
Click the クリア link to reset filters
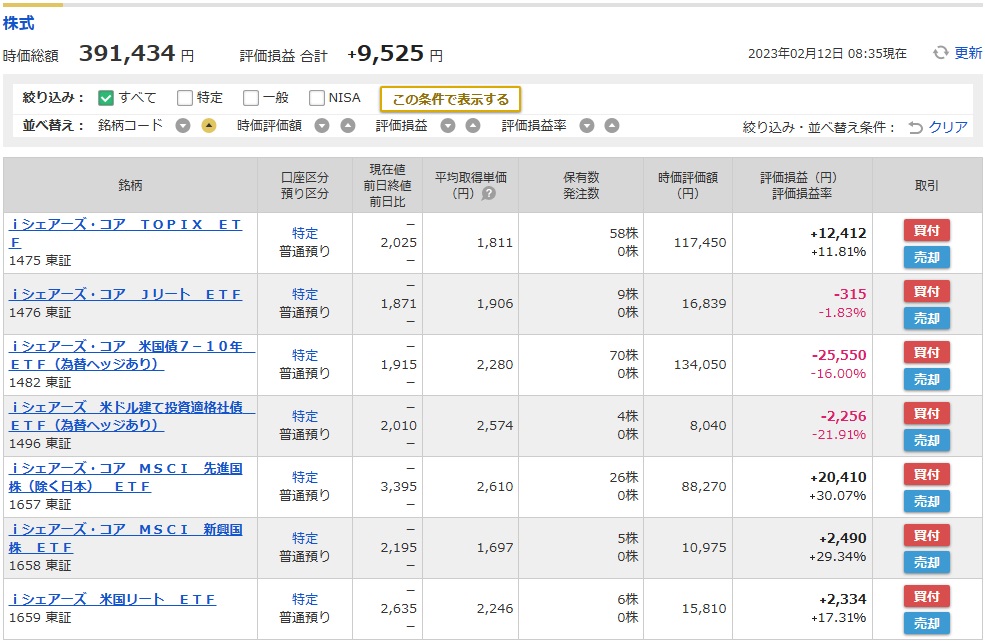pyautogui.click(x=948, y=127)
